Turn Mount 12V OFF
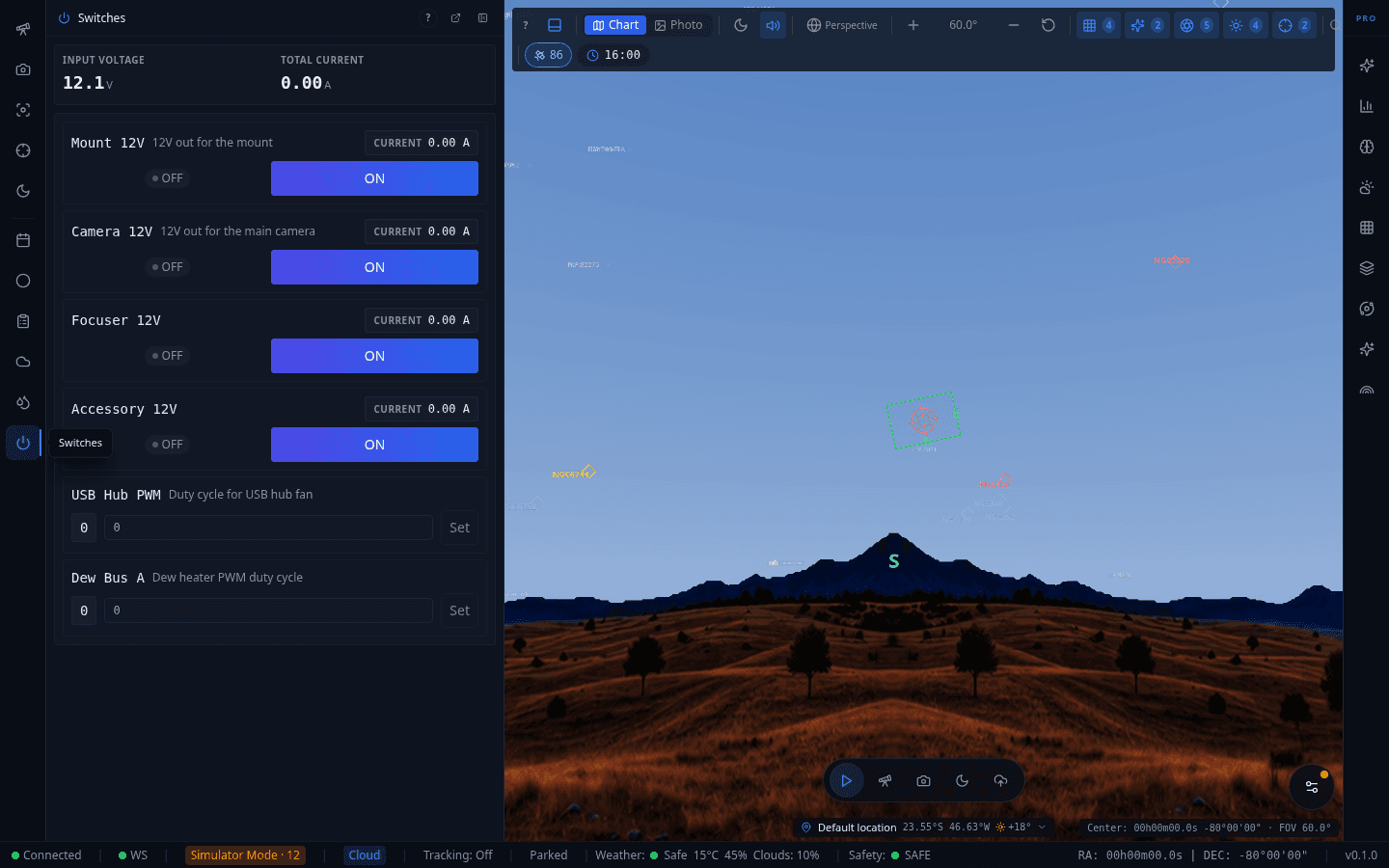This screenshot has height=868, width=1389. [167, 178]
